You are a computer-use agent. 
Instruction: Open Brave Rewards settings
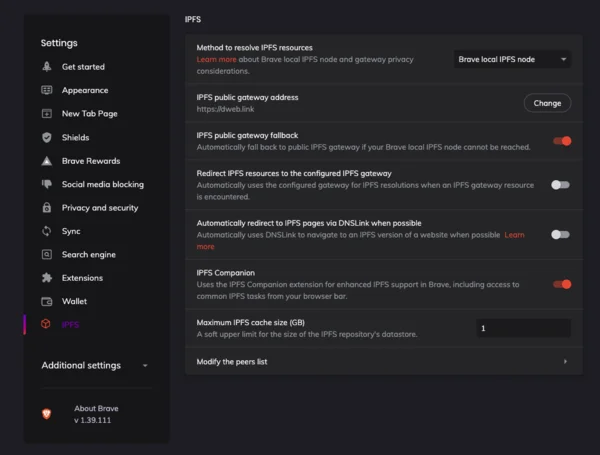(x=91, y=161)
